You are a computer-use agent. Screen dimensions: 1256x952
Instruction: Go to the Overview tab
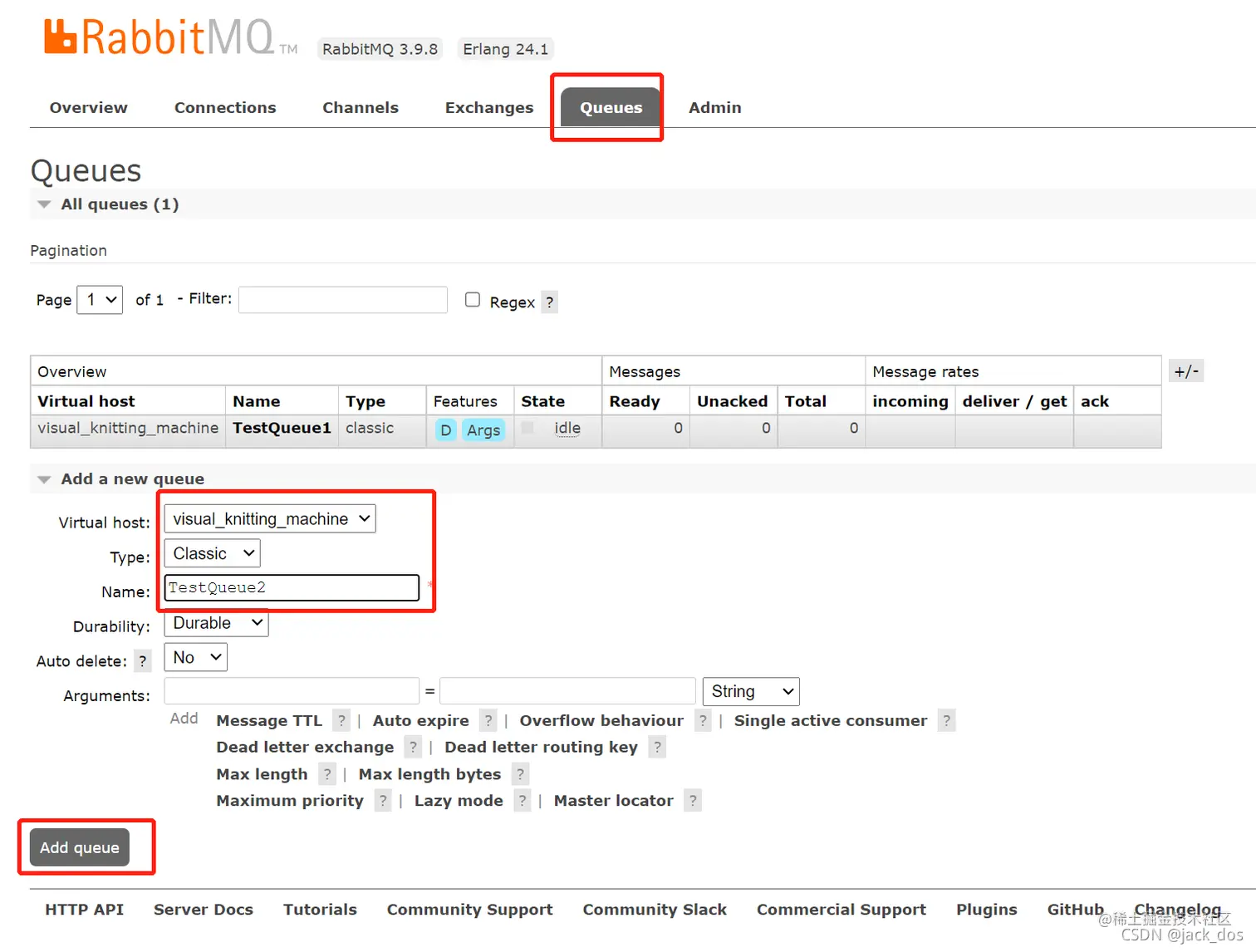tap(89, 108)
